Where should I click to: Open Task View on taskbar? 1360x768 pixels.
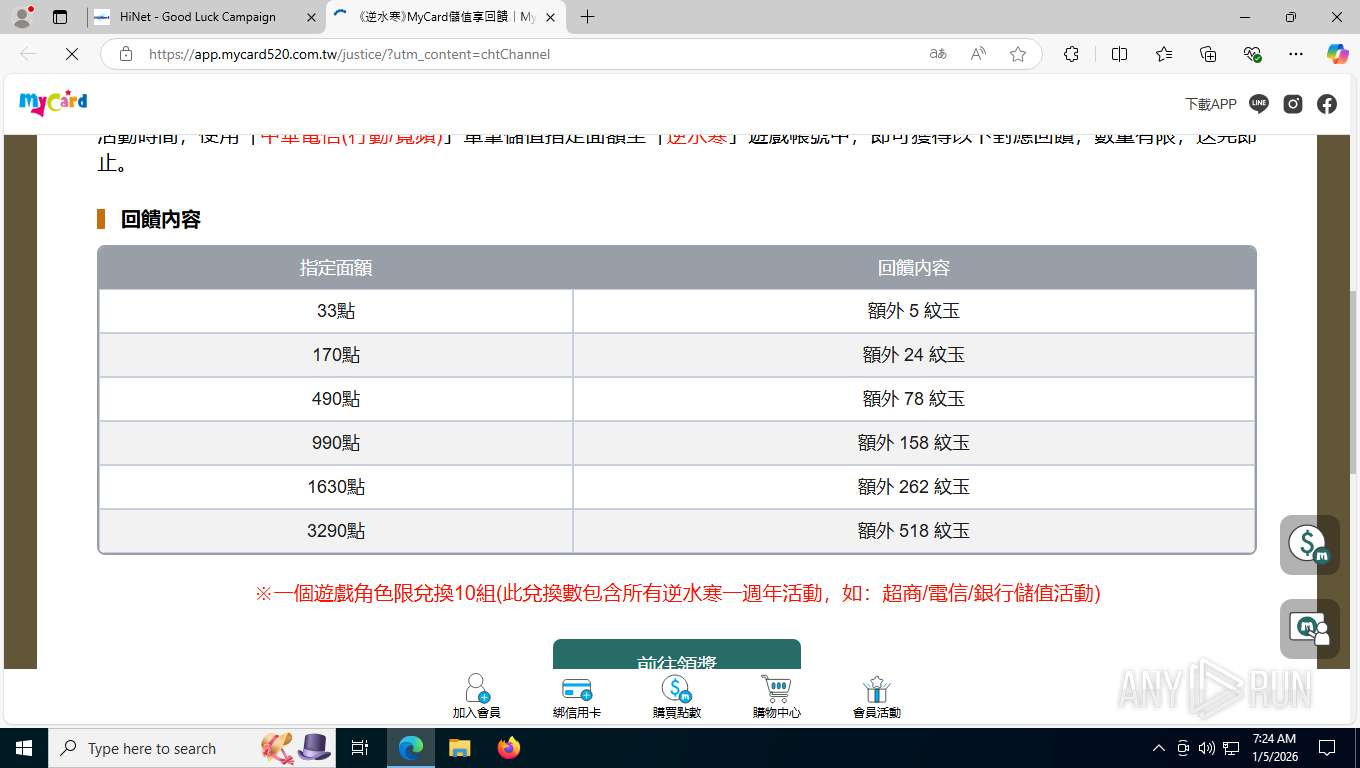[360, 748]
